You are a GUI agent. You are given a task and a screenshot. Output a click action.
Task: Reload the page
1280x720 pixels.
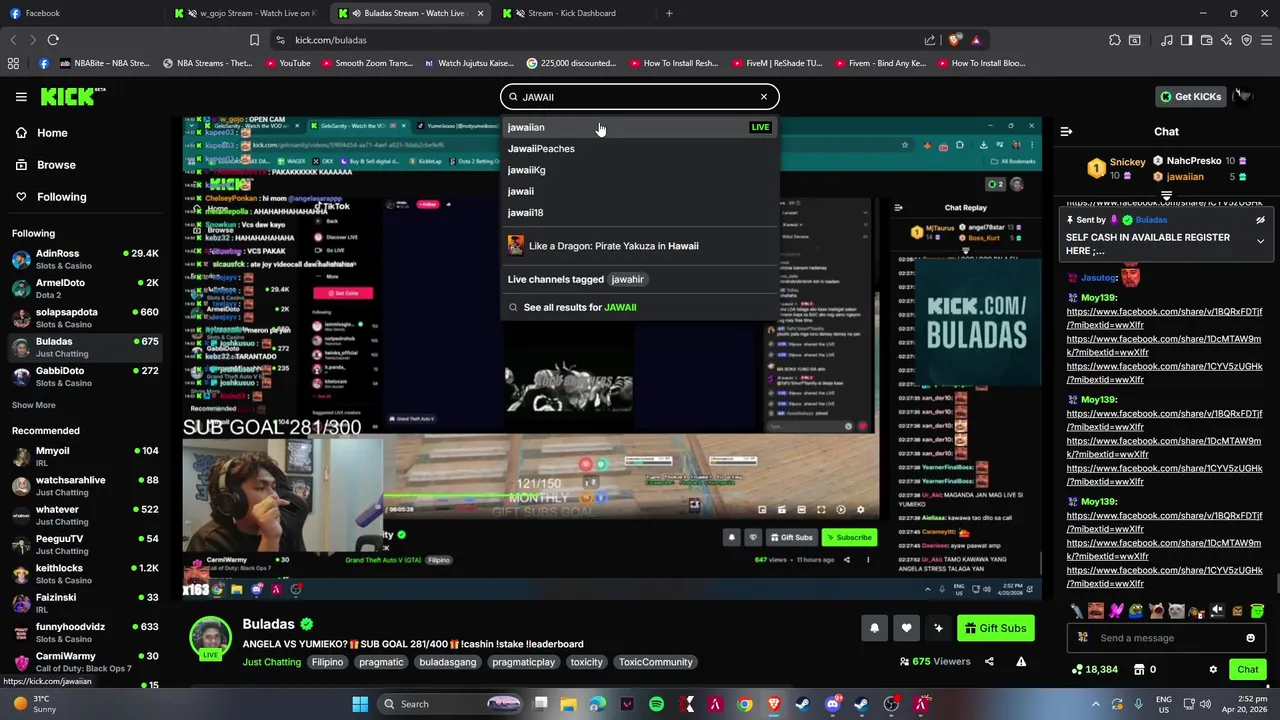click(53, 40)
